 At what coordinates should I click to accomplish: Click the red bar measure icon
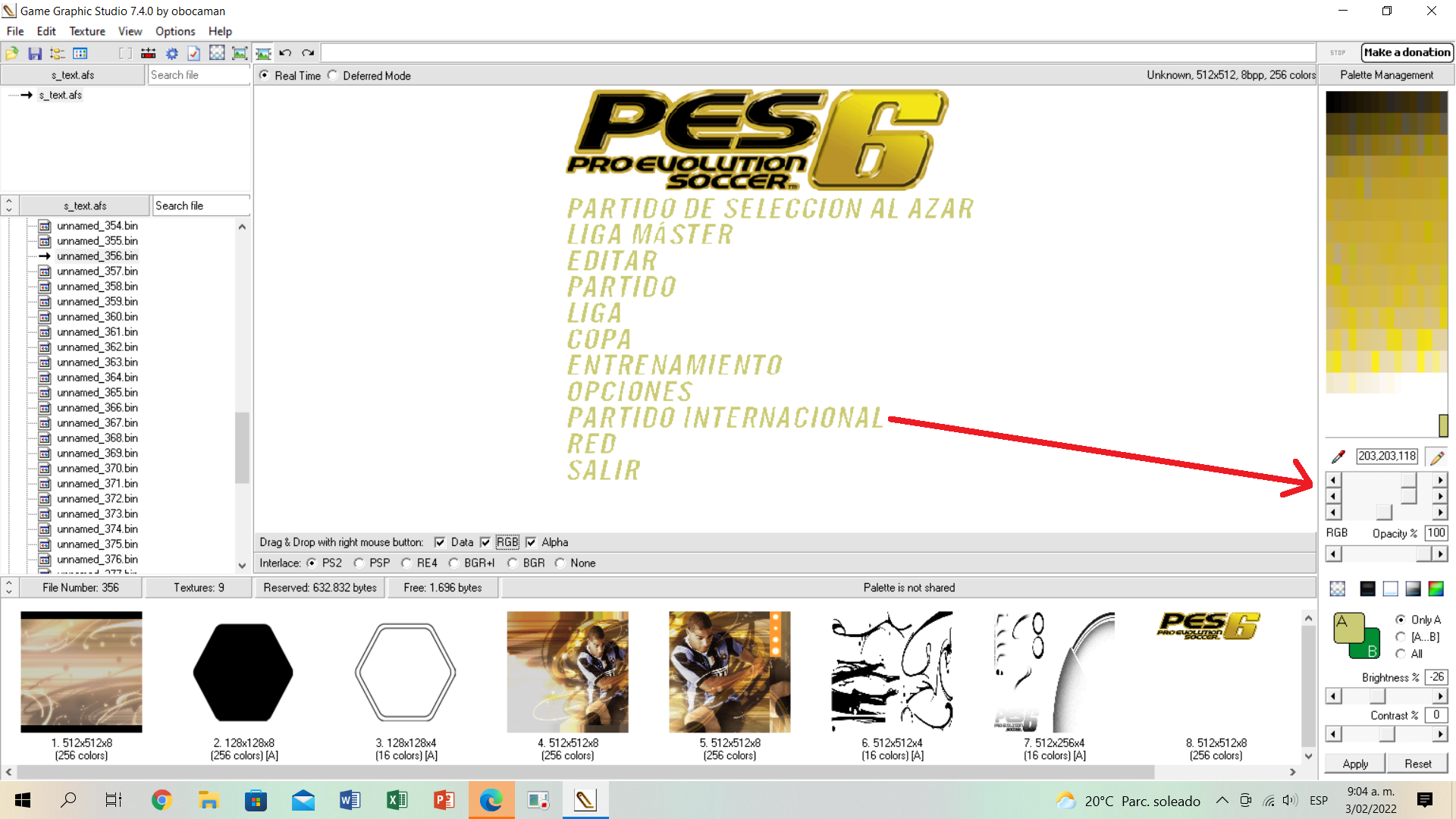(x=149, y=53)
